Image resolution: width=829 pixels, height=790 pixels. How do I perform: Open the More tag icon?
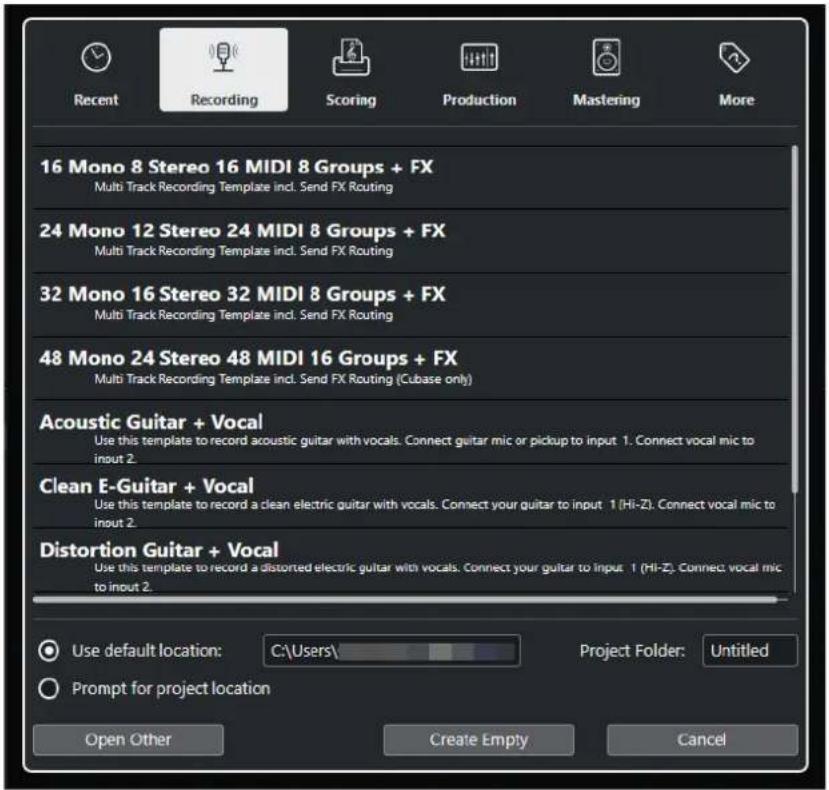734,58
